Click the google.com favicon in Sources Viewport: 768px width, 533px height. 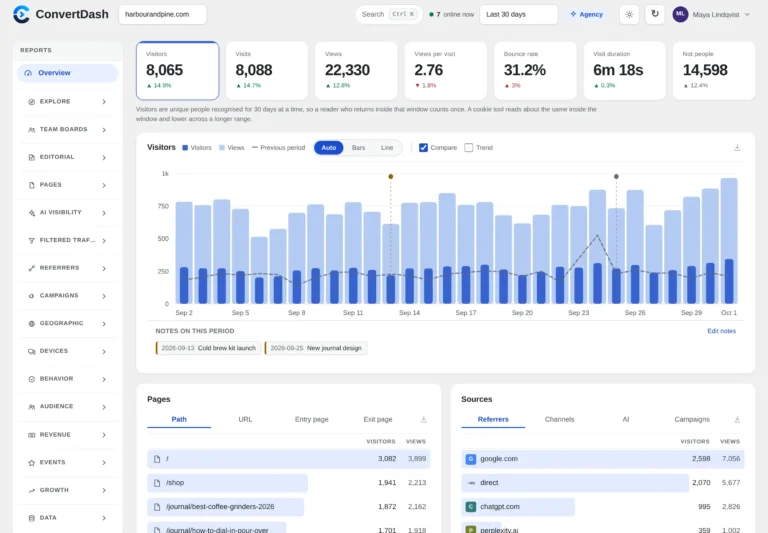tap(471, 459)
